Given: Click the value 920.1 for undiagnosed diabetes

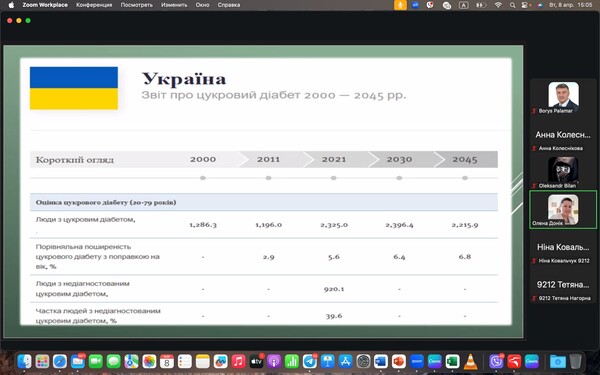Looking at the screenshot, I should point(334,289).
